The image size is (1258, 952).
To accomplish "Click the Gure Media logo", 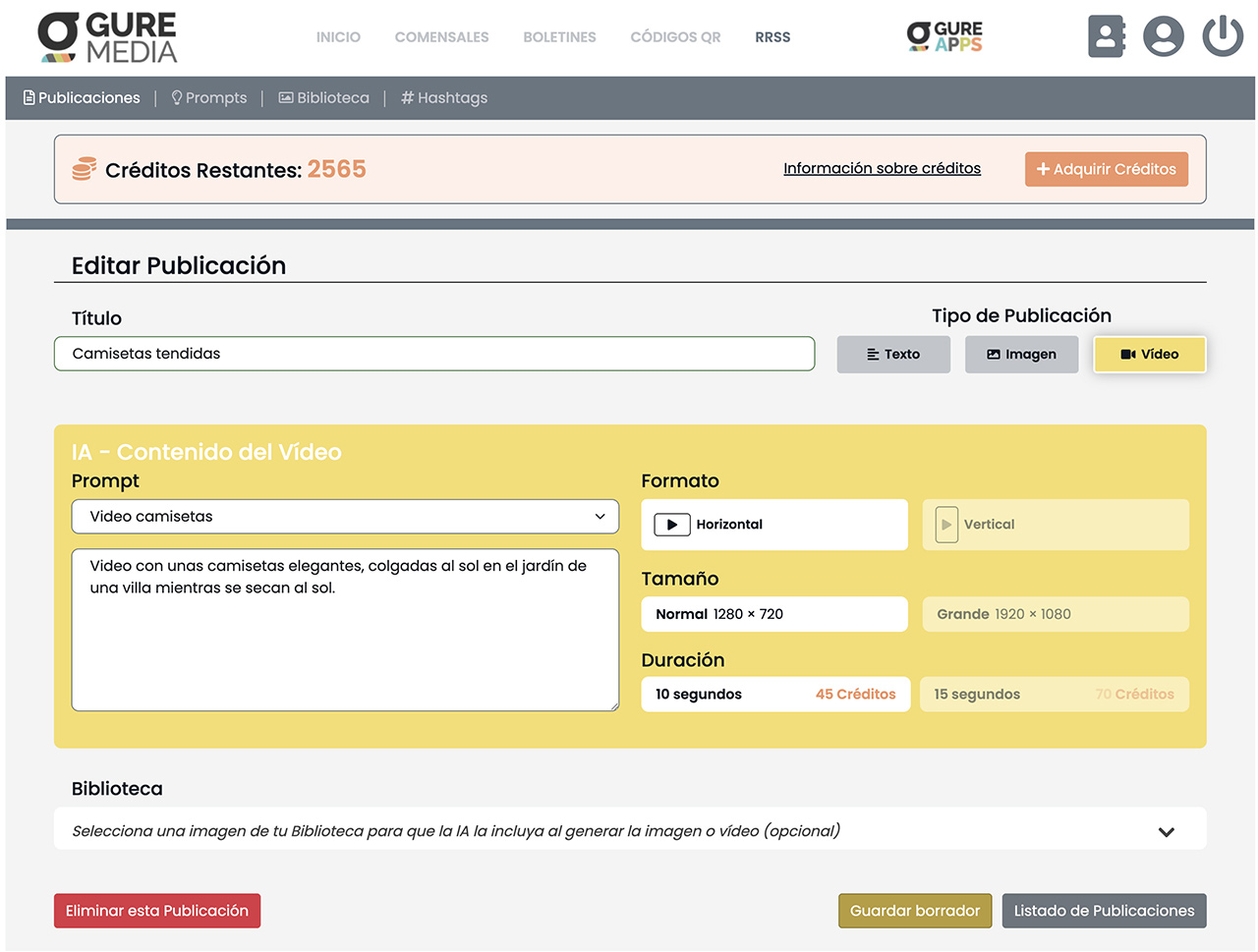I will (x=107, y=37).
